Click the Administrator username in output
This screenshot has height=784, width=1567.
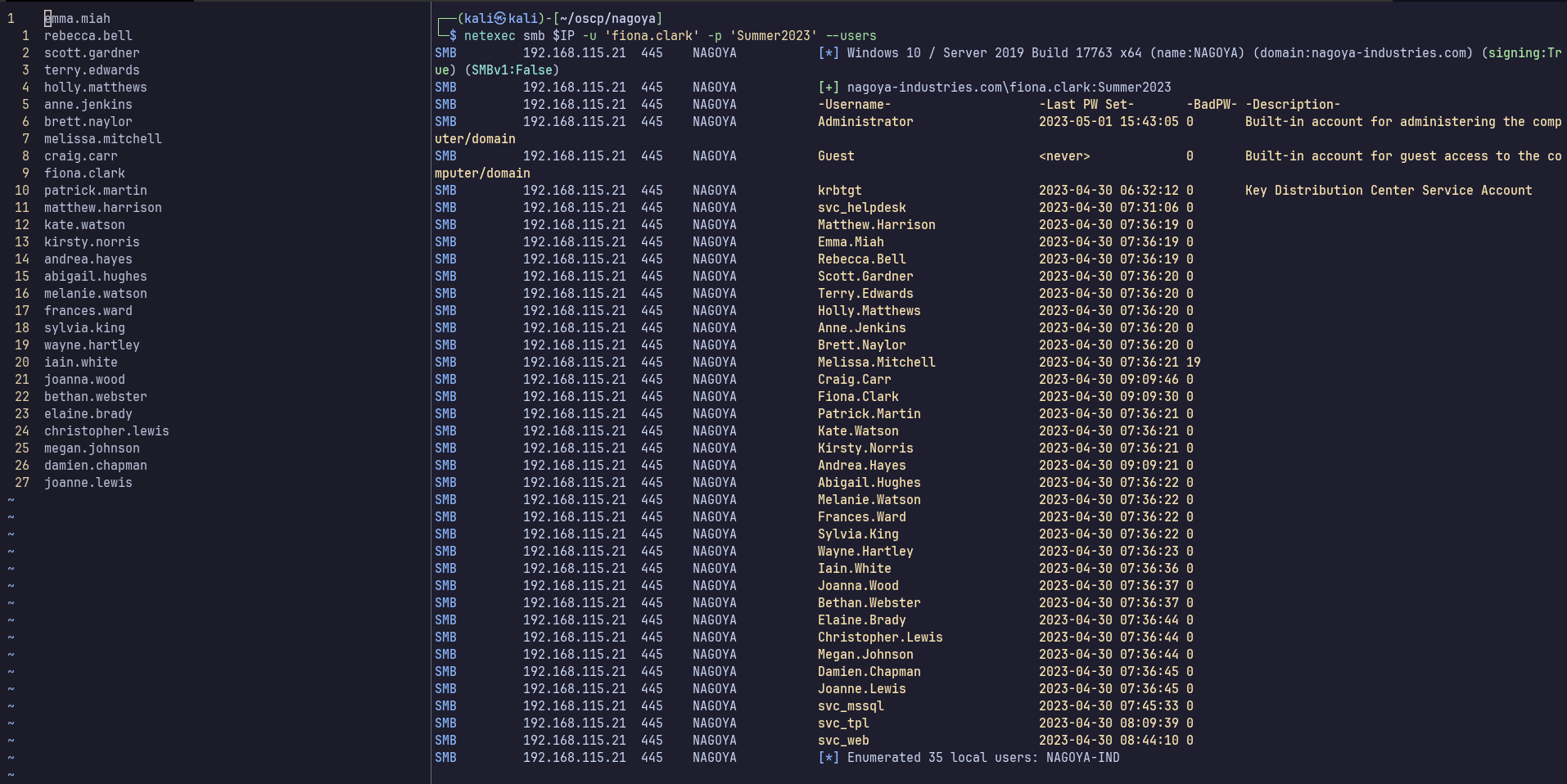[865, 121]
